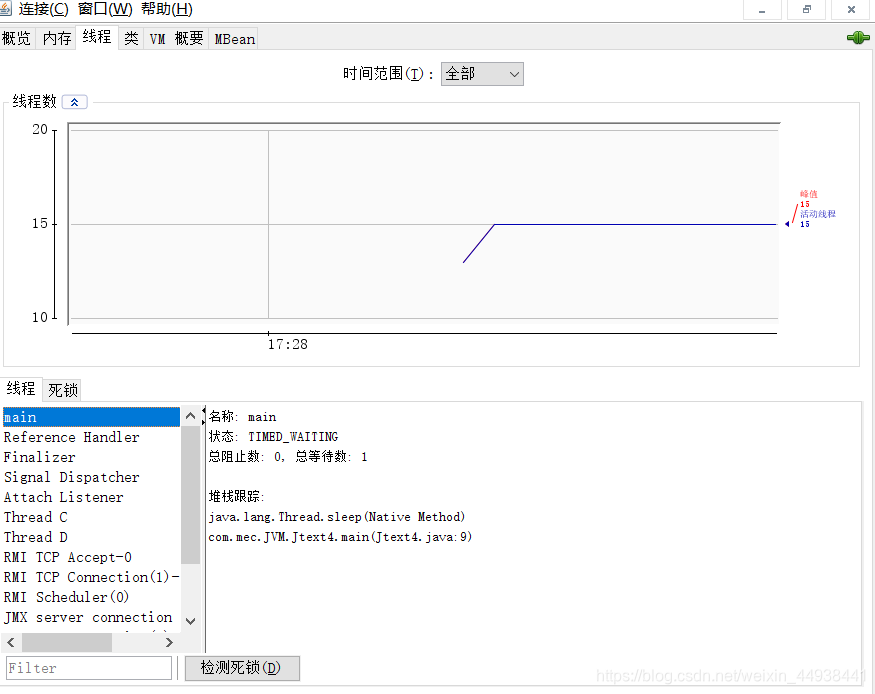Image resolution: width=875 pixels, height=694 pixels.
Task: Select the RMI Scheduler(0) thread
Action: point(66,597)
